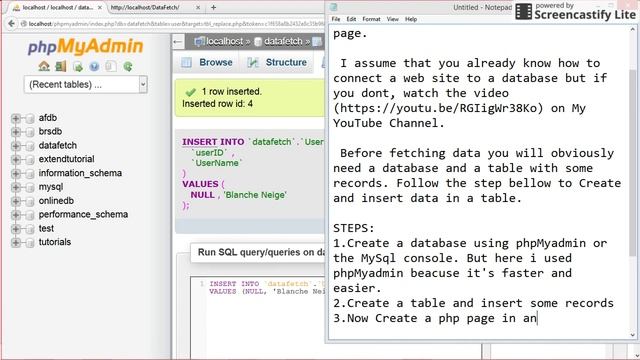The image size is (640, 360).
Task: Open the query window icon
Action: [78, 67]
